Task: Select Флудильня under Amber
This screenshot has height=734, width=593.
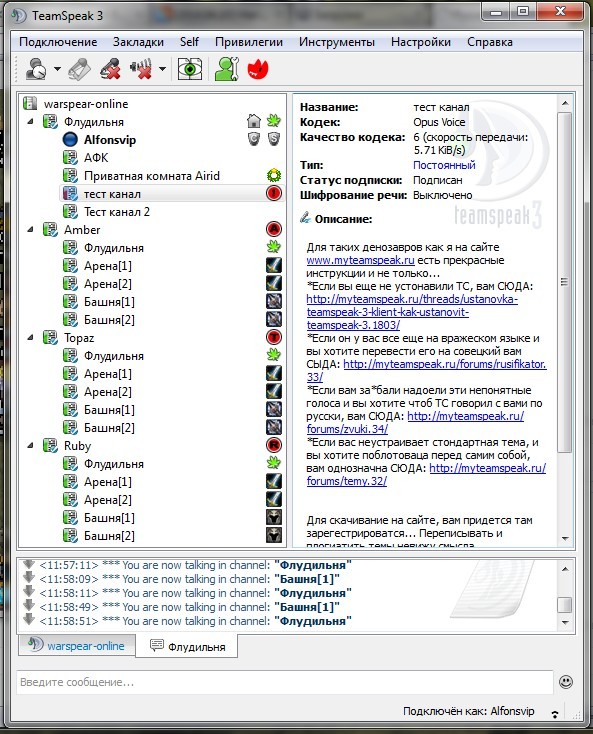Action: [x=114, y=248]
